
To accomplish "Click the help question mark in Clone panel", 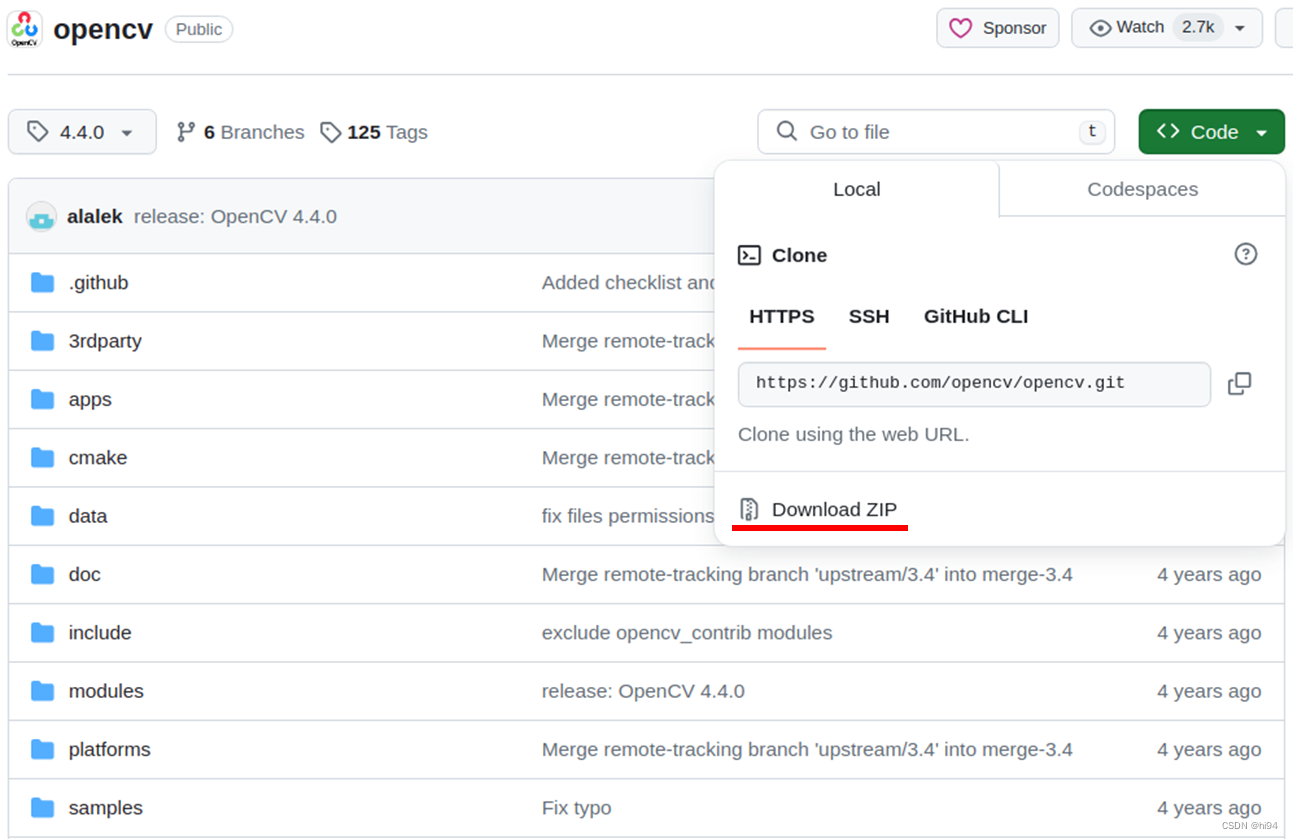I will [1246, 254].
